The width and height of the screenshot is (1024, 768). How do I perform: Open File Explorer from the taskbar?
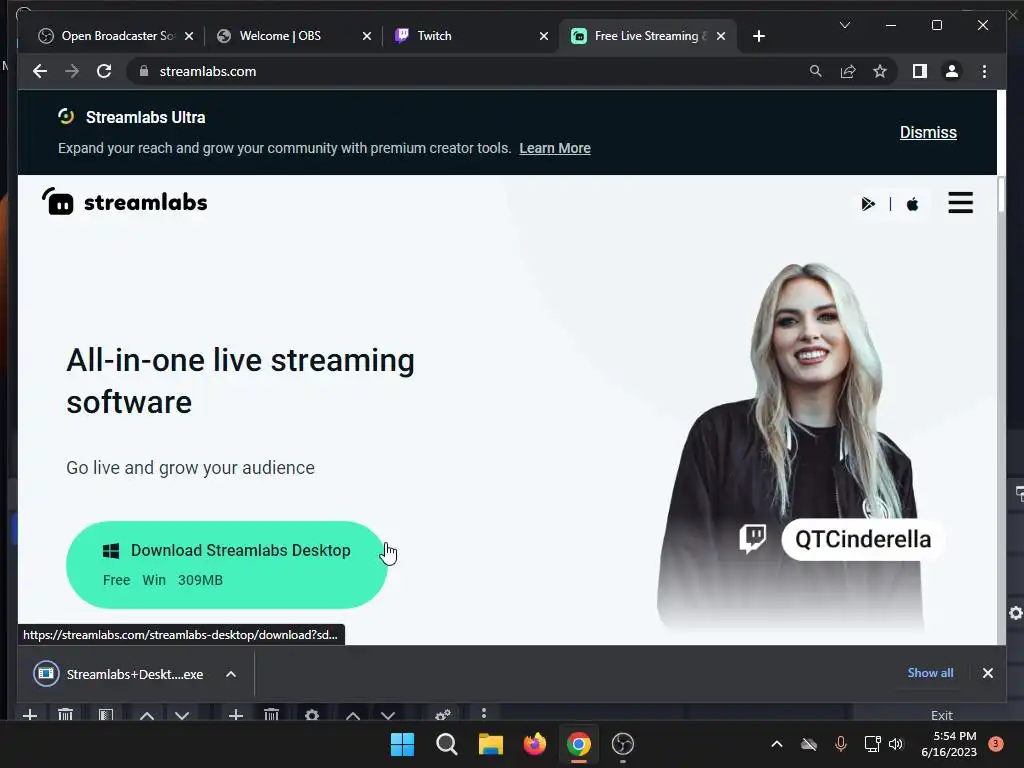point(490,744)
